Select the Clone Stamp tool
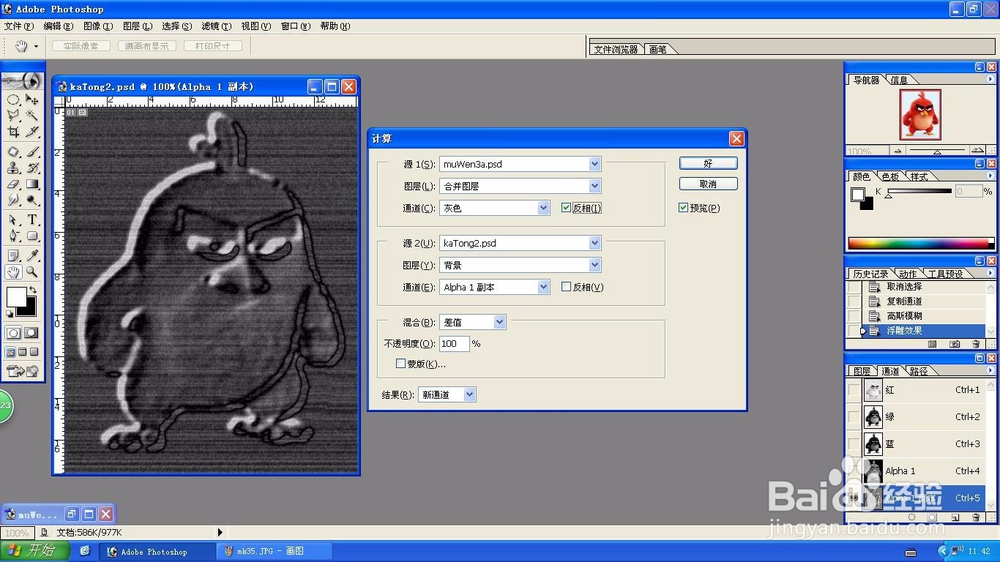 click(13, 168)
